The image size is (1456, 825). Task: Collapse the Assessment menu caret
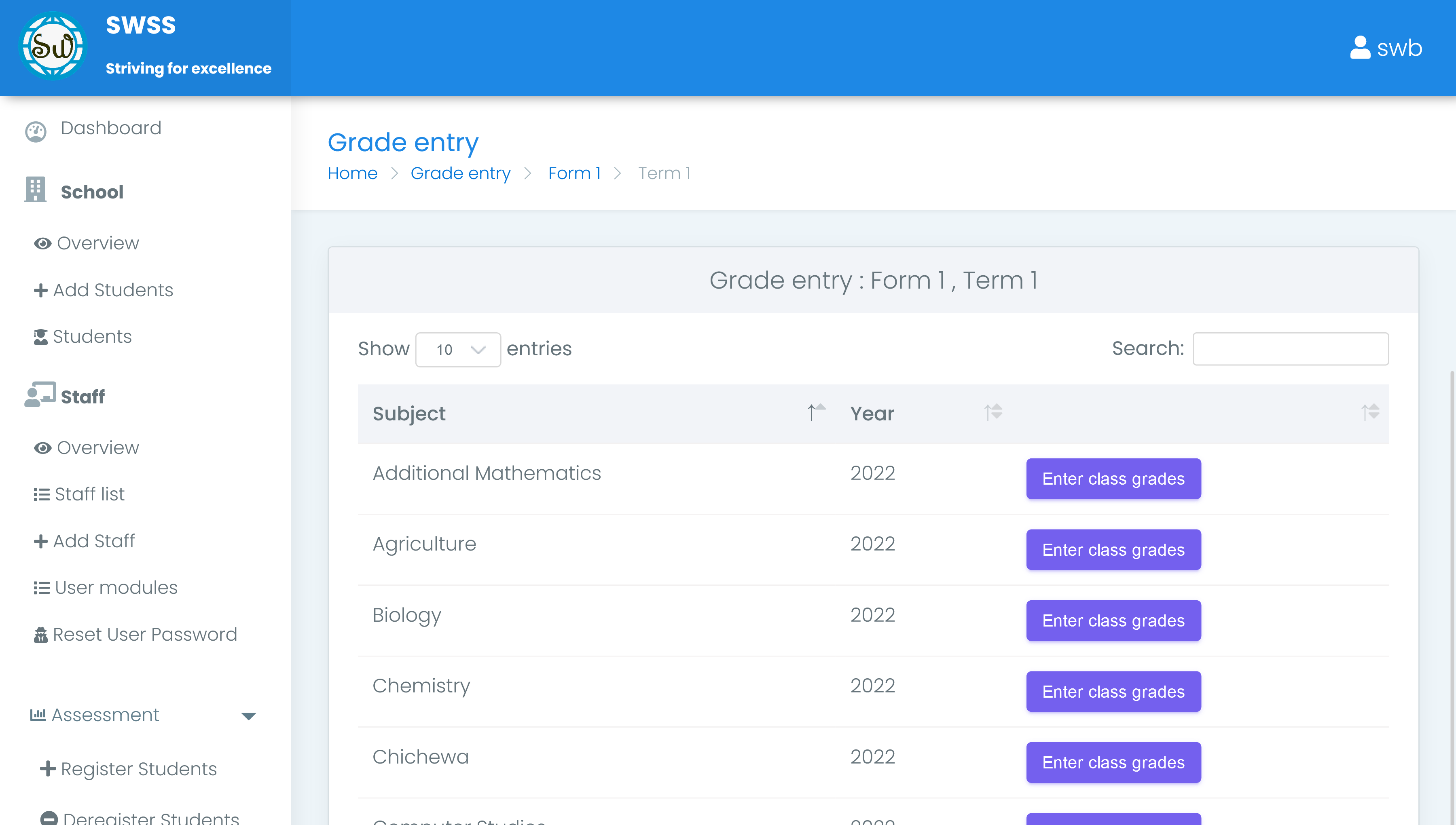click(248, 716)
